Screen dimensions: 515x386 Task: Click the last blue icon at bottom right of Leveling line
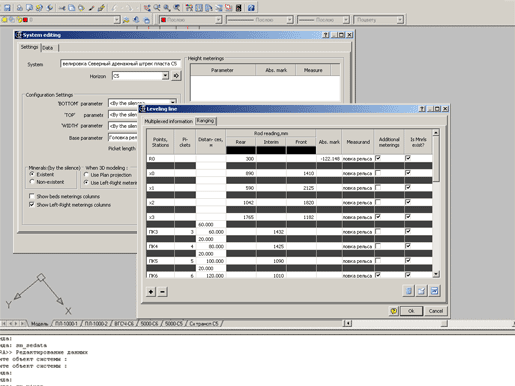434,291
